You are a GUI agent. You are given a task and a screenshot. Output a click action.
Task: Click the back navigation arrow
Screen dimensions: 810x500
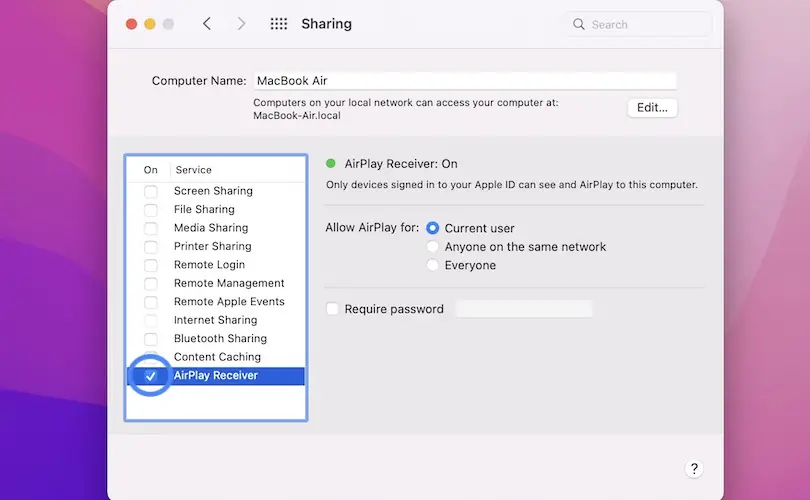pyautogui.click(x=207, y=24)
